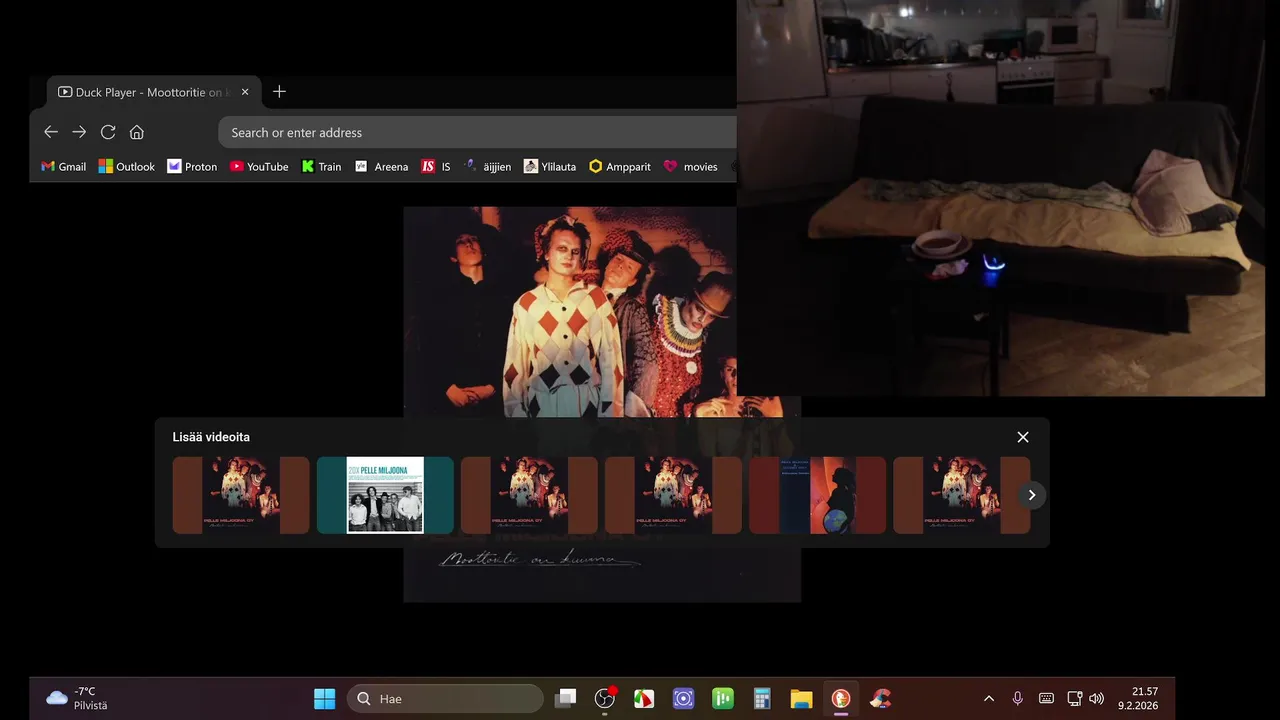
Task: Open the volume control tray icon
Action: (x=1096, y=699)
